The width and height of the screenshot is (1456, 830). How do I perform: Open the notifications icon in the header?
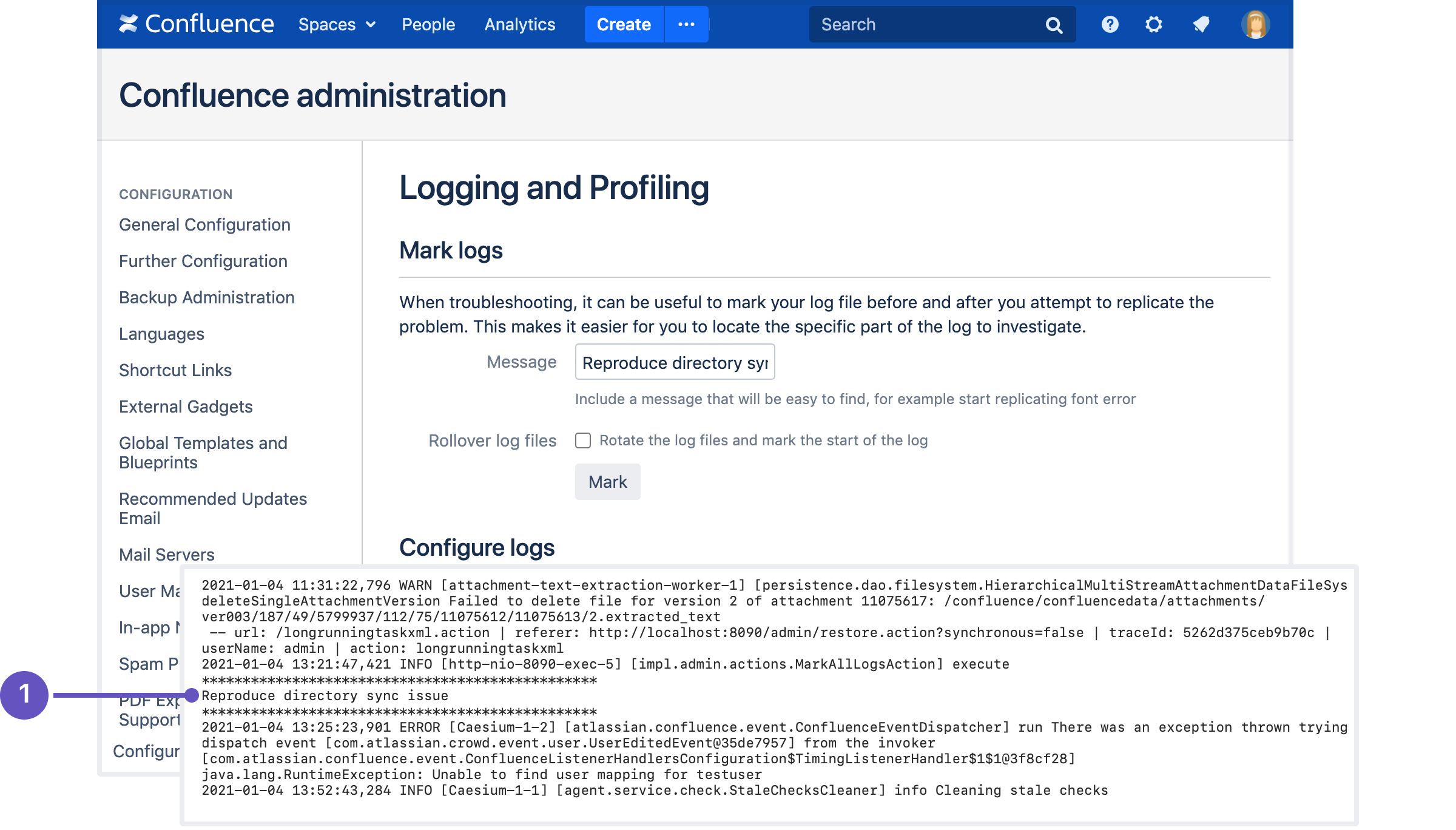(1201, 24)
